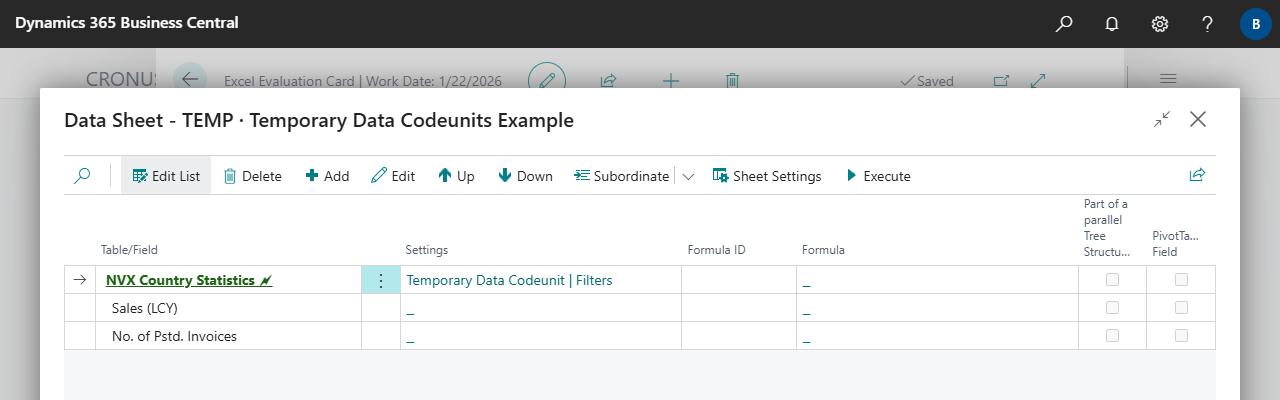Open Sheet Settings
The height and width of the screenshot is (400, 1280).
(767, 175)
